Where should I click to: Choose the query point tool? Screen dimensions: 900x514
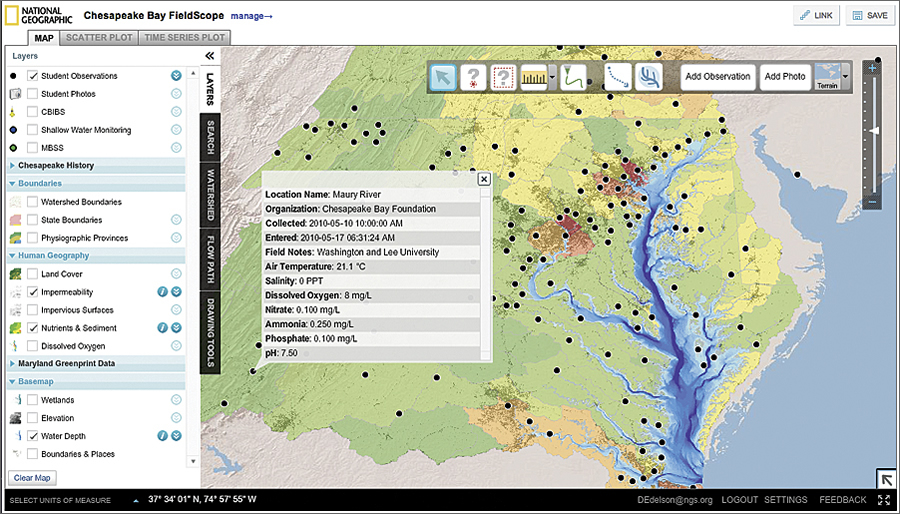pyautogui.click(x=473, y=77)
